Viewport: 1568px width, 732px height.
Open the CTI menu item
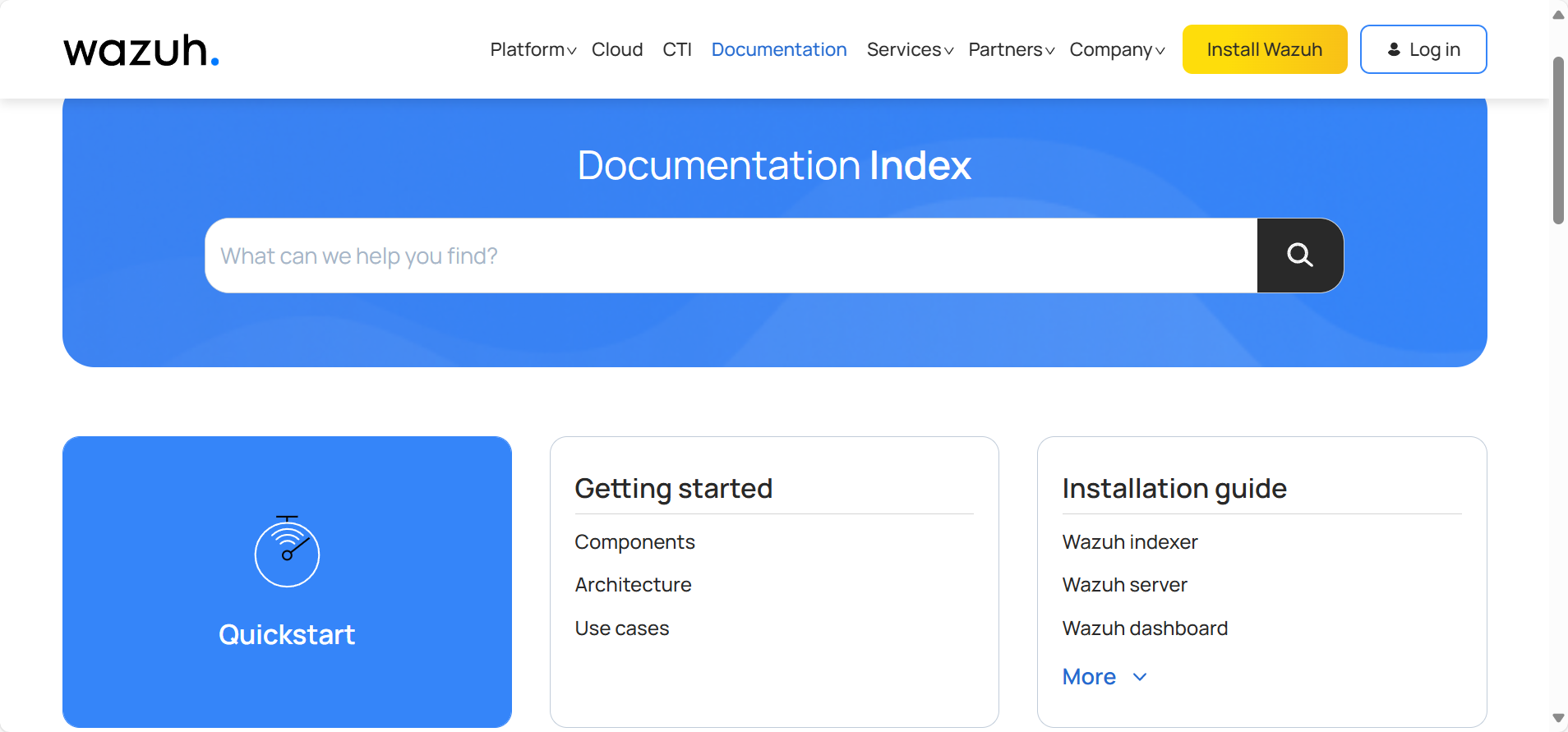(677, 49)
